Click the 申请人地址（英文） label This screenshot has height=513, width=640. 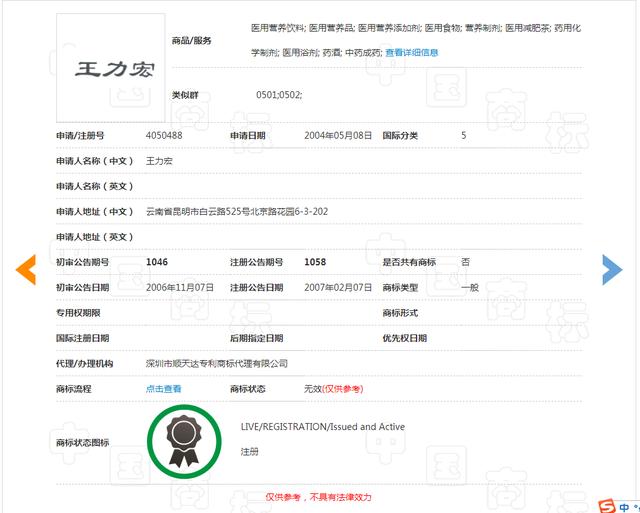click(95, 237)
